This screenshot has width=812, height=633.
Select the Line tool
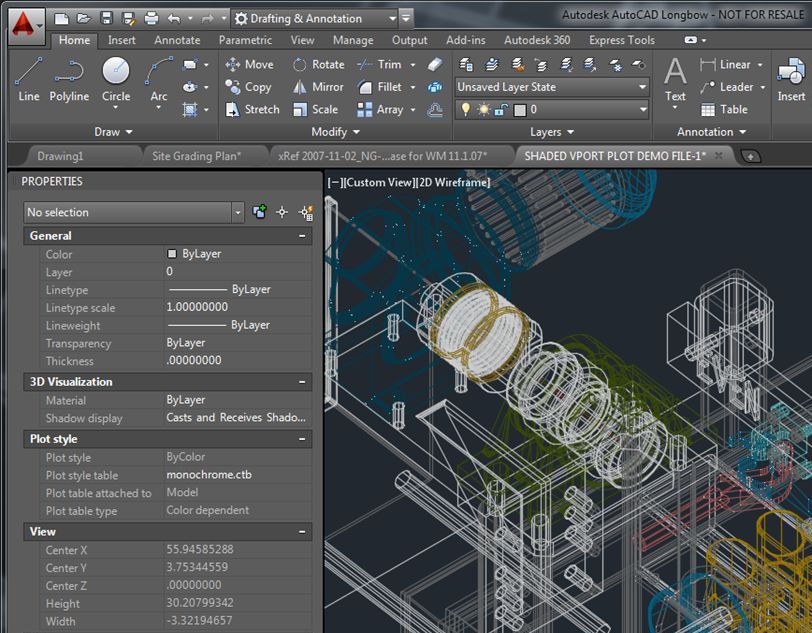[29, 80]
